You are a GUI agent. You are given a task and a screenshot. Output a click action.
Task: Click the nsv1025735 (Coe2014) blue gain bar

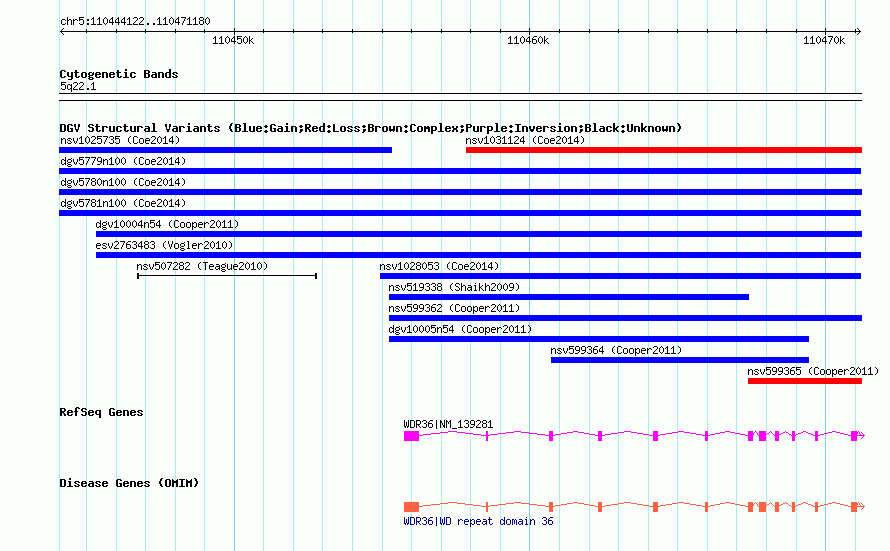click(x=225, y=150)
